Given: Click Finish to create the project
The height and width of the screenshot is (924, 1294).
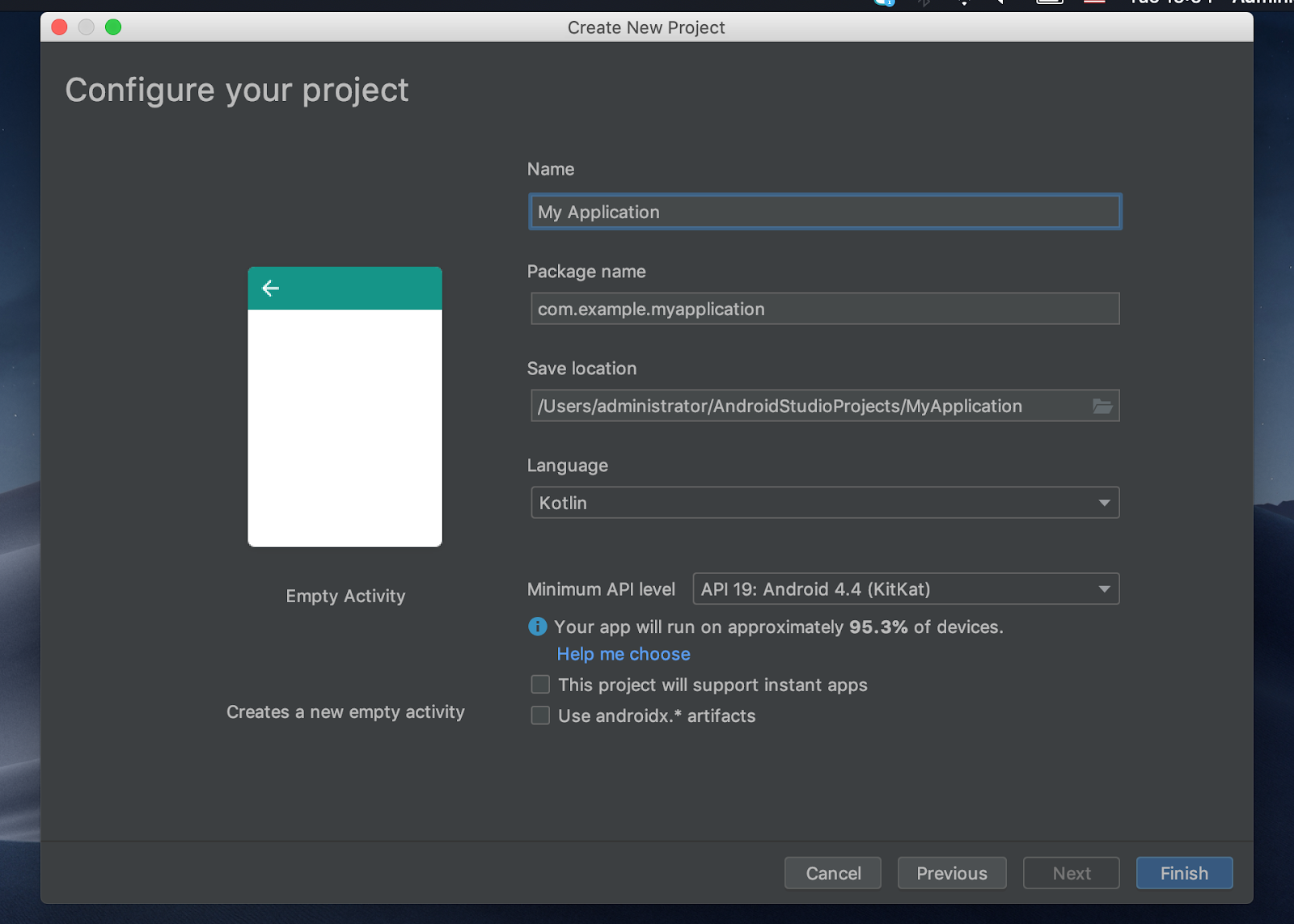Looking at the screenshot, I should 1183,873.
